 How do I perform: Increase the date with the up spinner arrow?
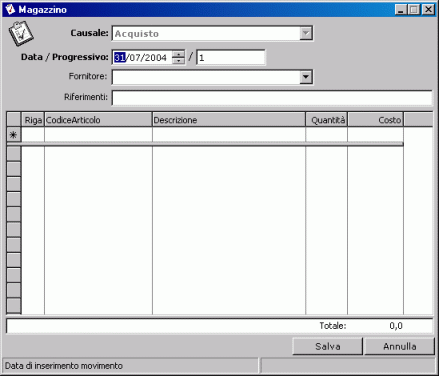point(179,54)
